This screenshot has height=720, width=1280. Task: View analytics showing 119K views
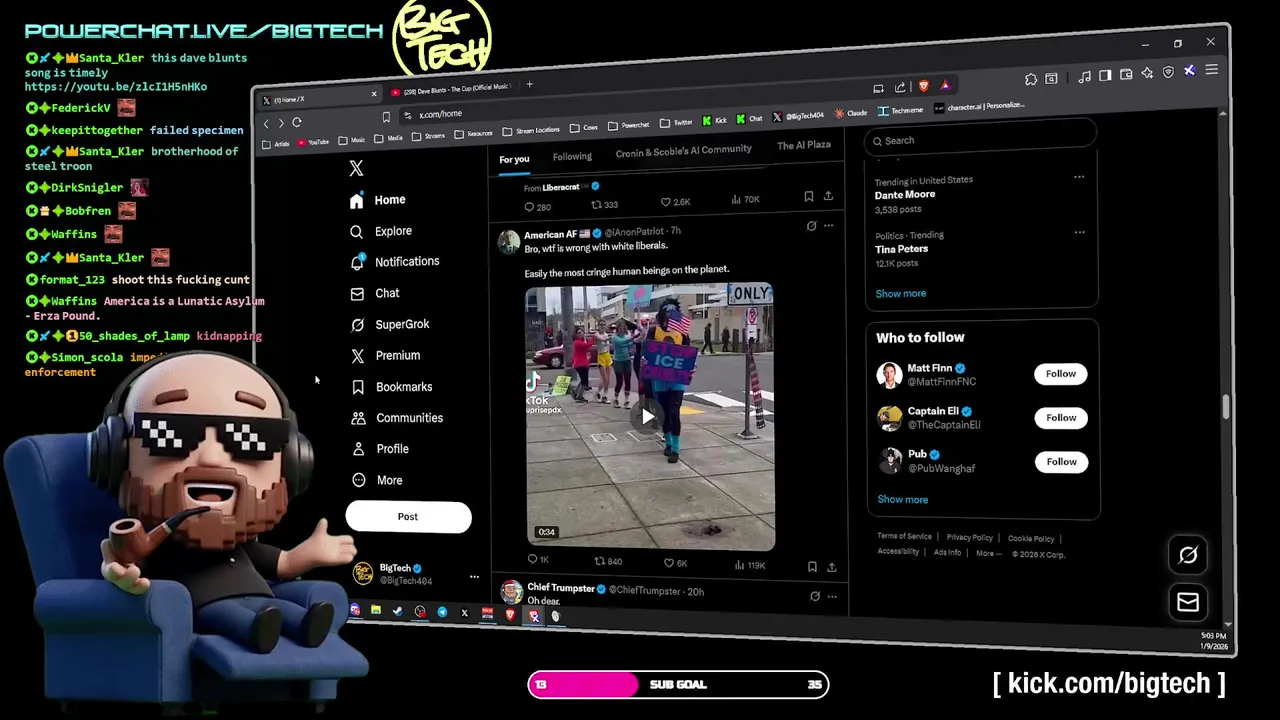[x=749, y=565]
